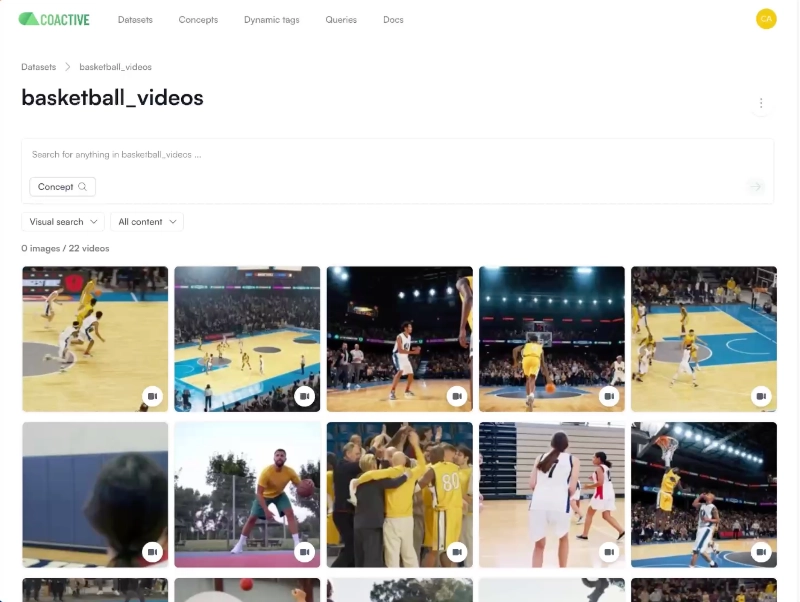Open the Docs nav link
The image size is (800, 602).
(x=393, y=20)
